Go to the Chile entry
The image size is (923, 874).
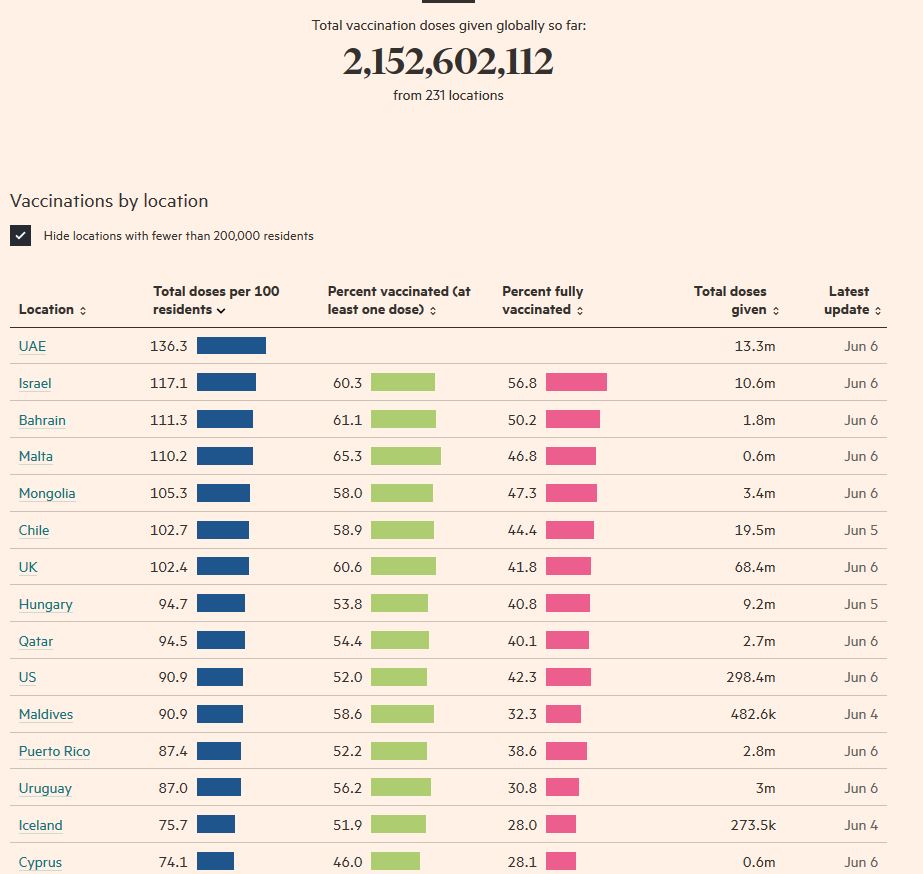[x=34, y=530]
